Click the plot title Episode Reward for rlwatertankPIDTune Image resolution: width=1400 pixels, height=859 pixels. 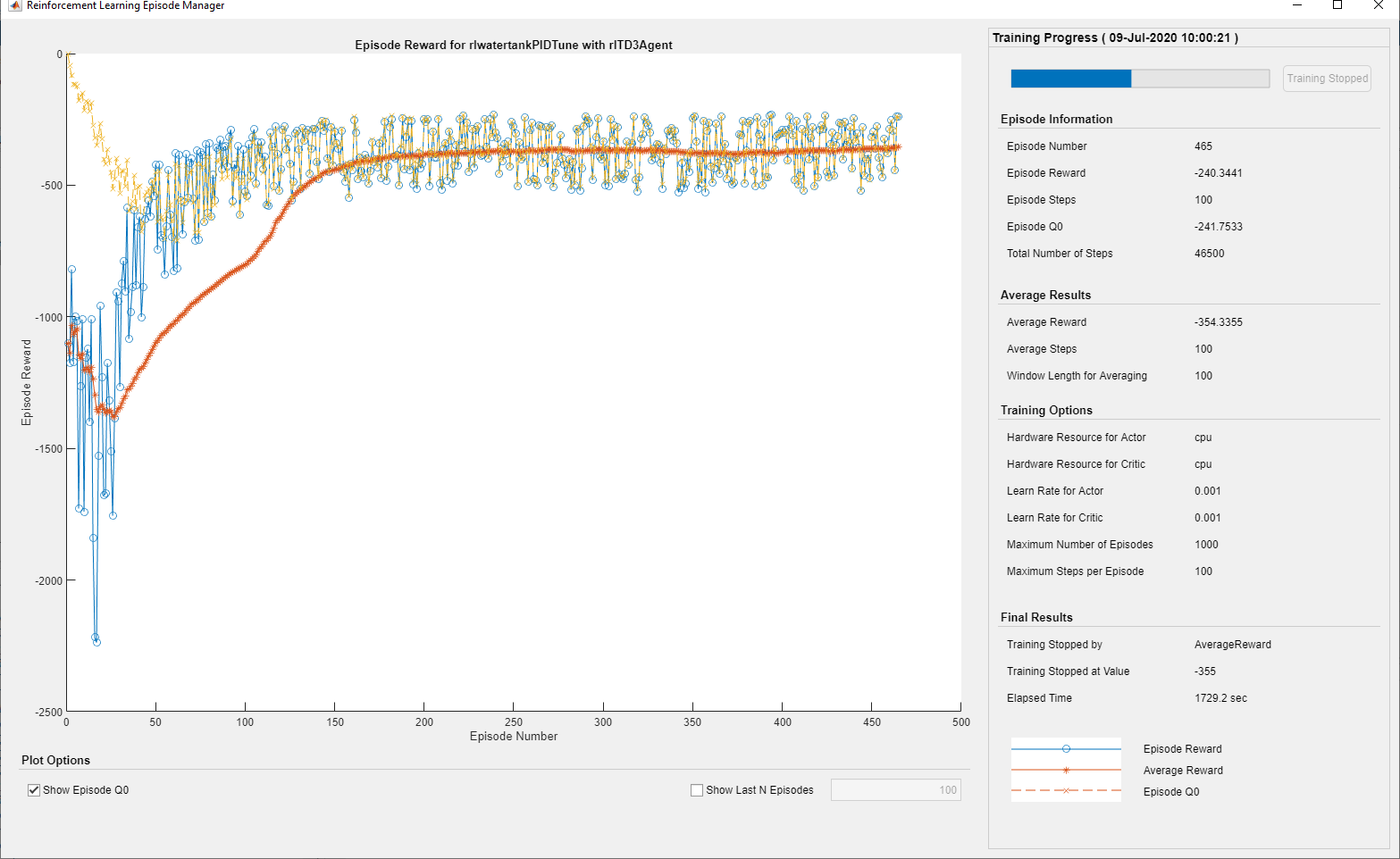(514, 45)
